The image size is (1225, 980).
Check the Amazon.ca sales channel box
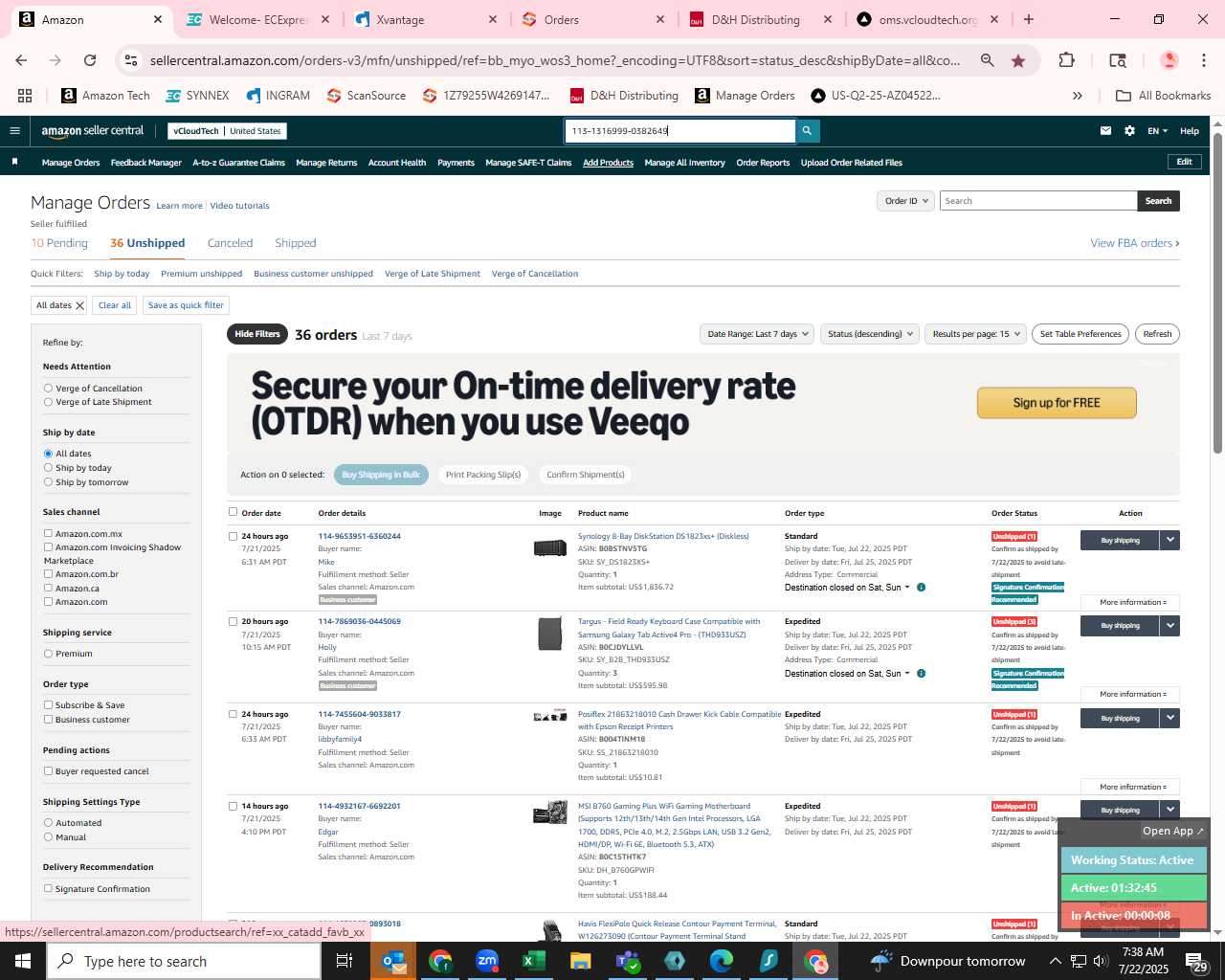48,589
